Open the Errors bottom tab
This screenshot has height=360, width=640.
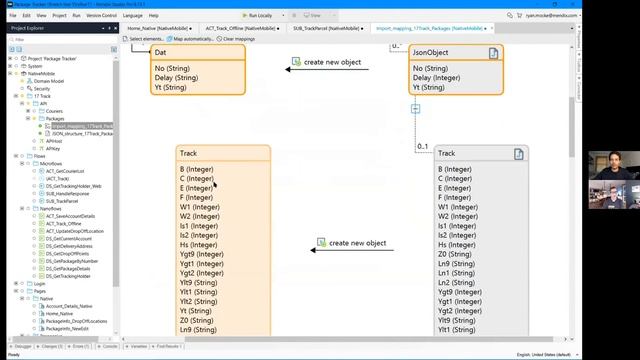pos(79,346)
